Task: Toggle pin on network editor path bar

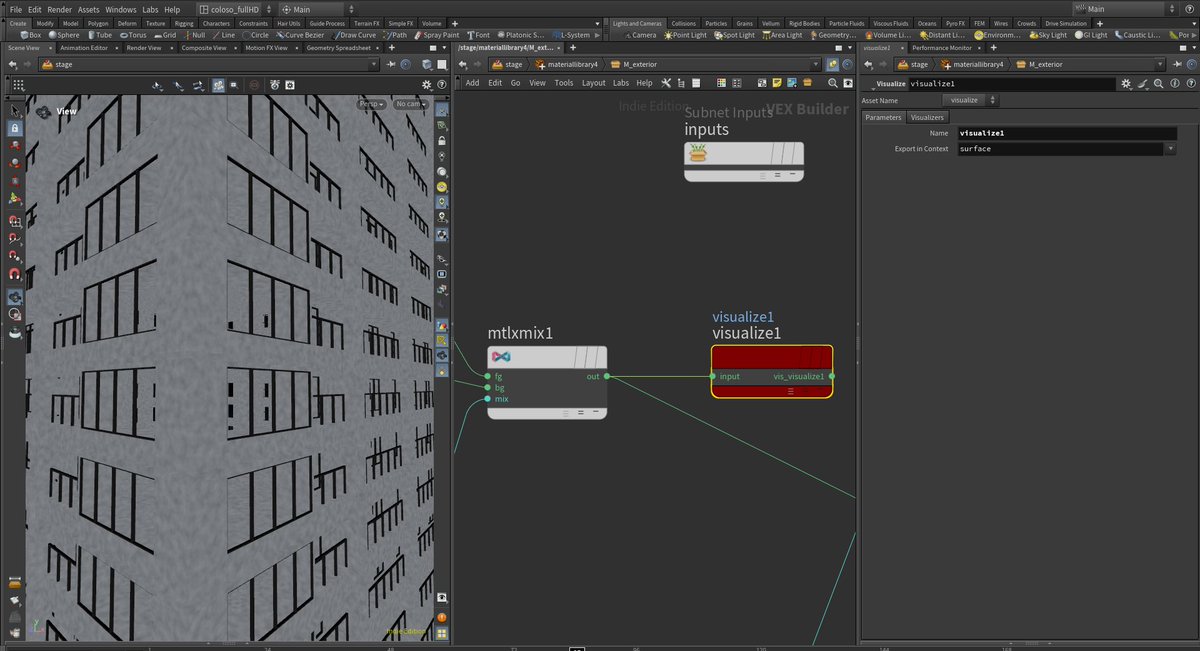Action: (x=832, y=64)
